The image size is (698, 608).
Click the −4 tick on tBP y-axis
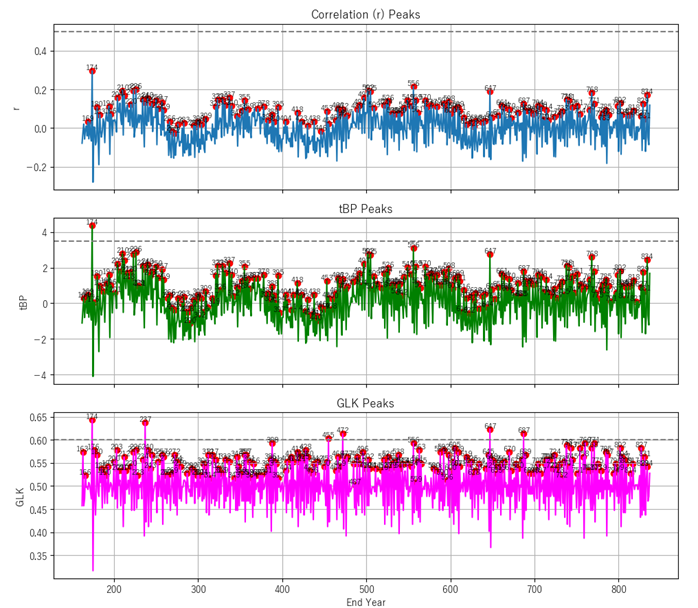point(41,375)
